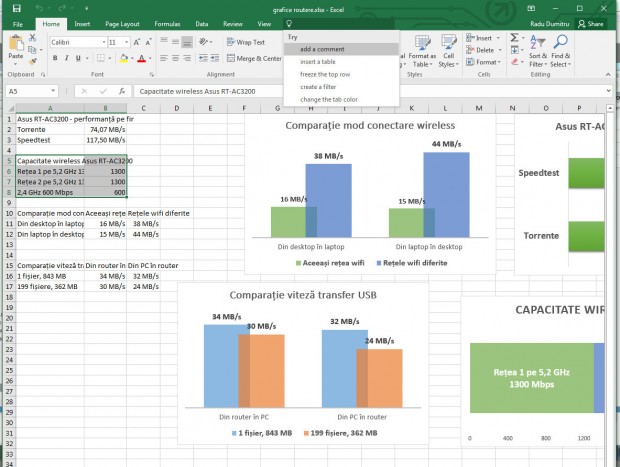
Task: Toggle Bold formatting
Action: [55, 58]
